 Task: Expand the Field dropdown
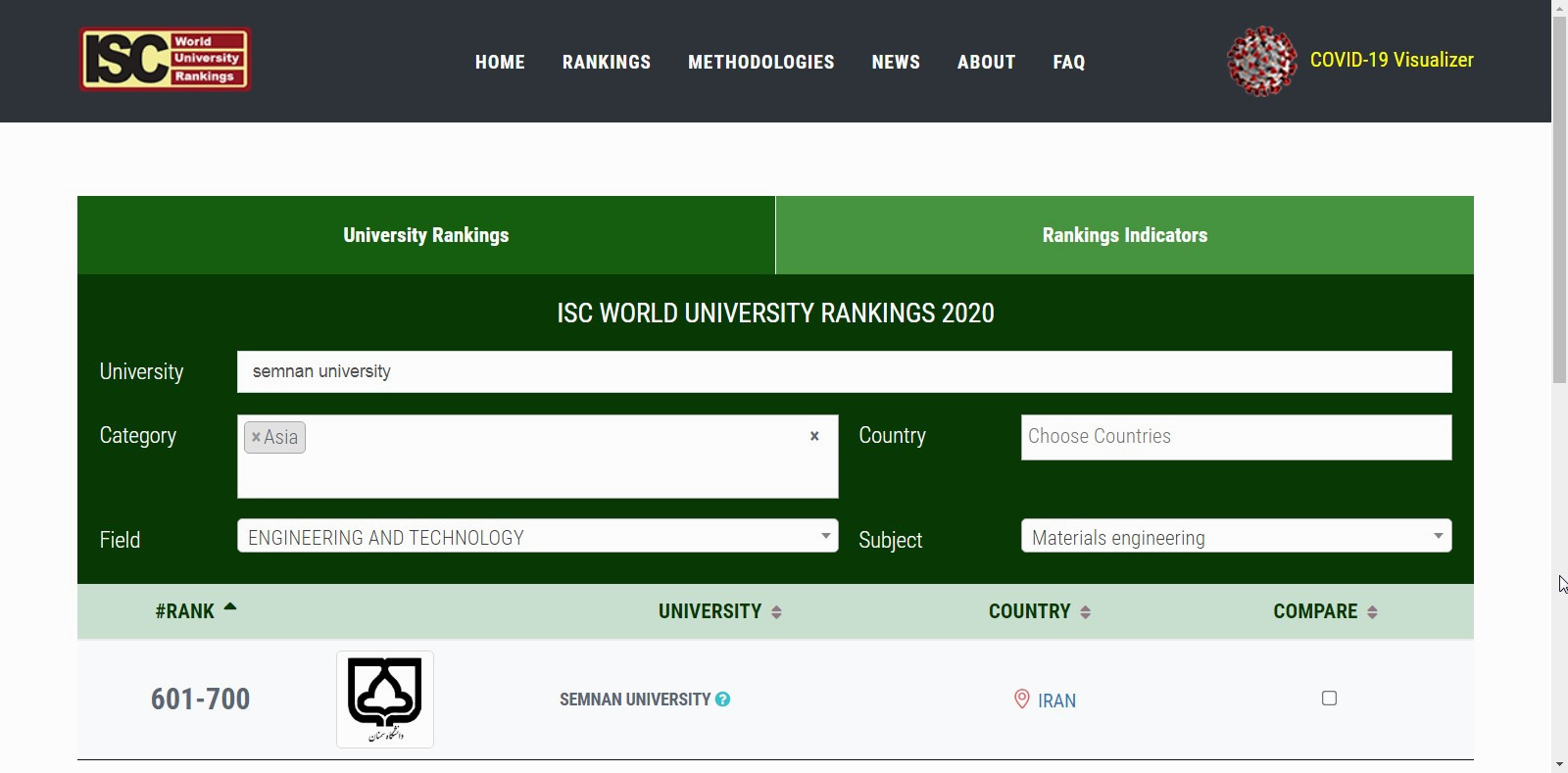[x=537, y=536]
